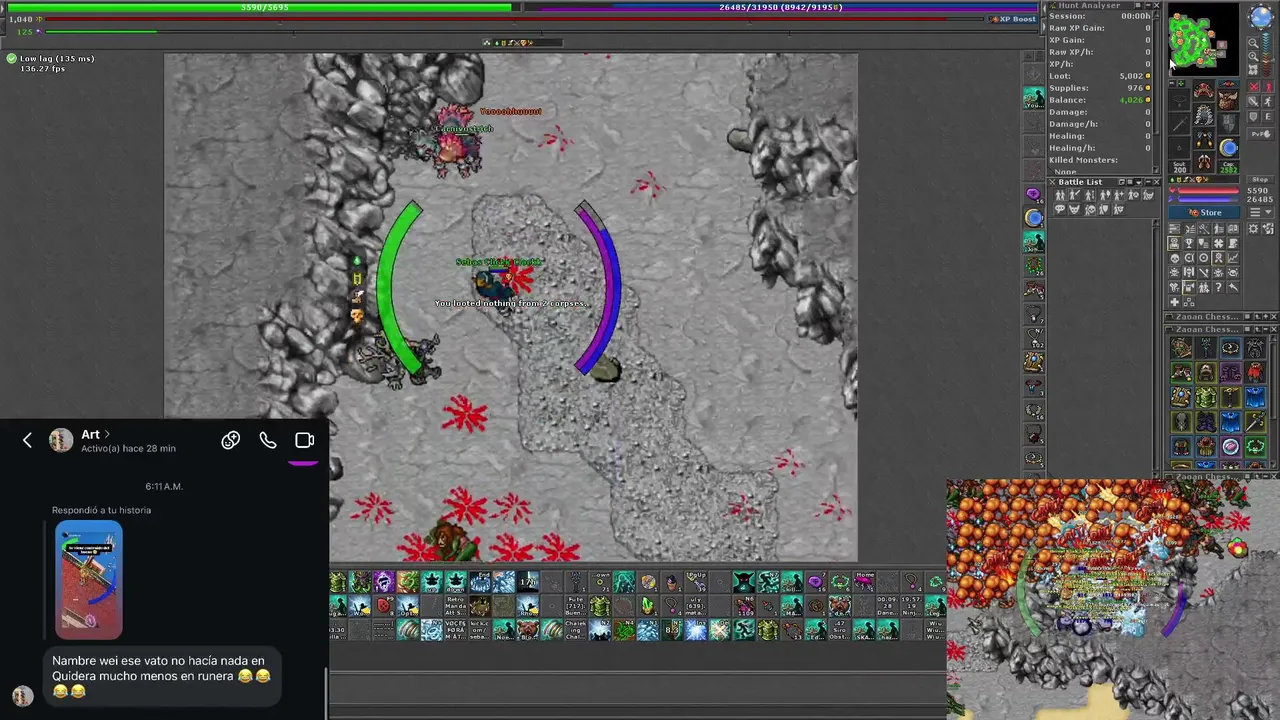Open the Hunt Analyser context menu button
1280x720 pixels.
[x=1138, y=5]
